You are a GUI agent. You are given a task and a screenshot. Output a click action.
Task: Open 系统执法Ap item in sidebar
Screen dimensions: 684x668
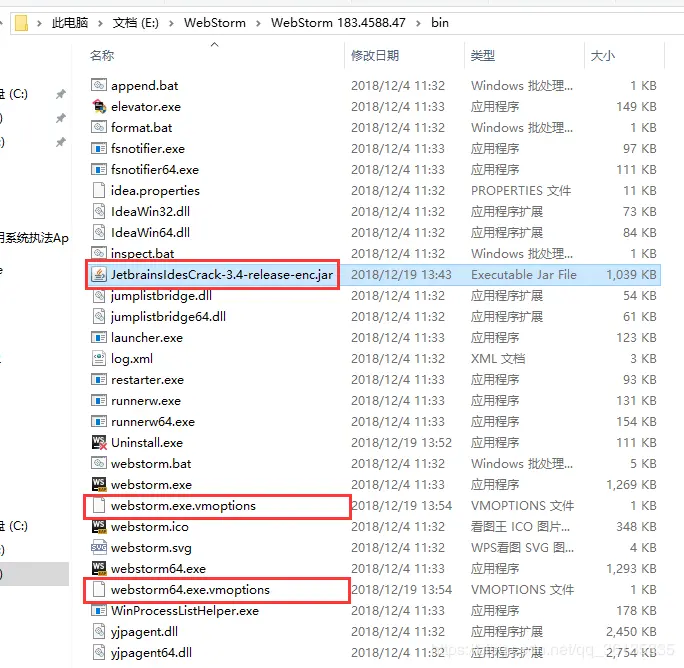34,238
